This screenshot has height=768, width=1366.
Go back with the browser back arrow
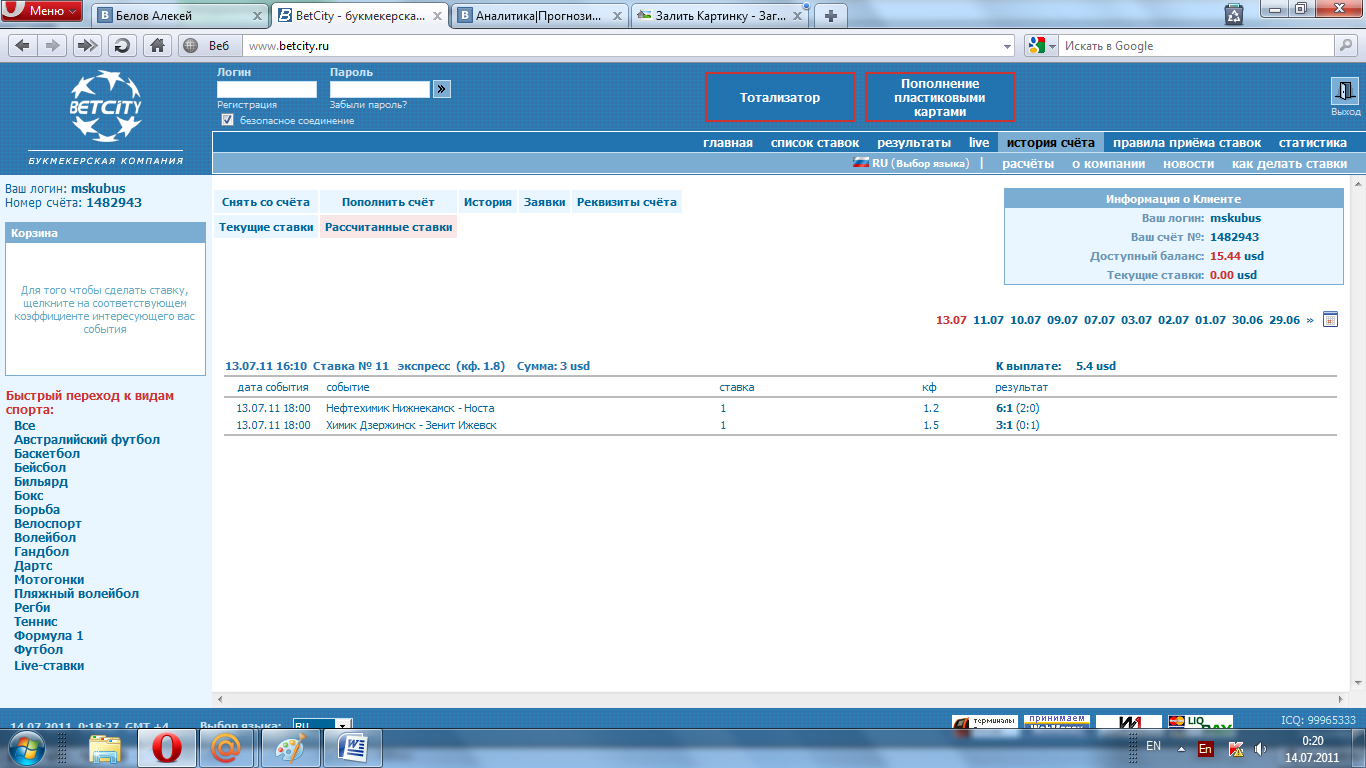(23, 45)
